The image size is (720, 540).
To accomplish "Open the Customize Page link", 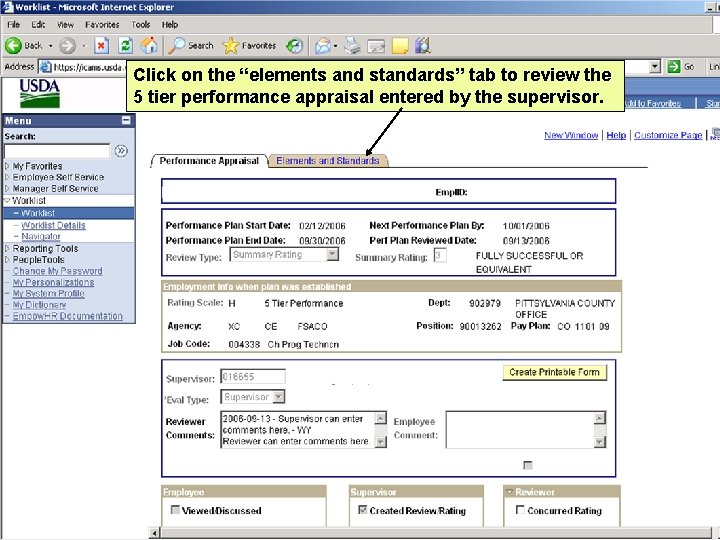I will [668, 135].
